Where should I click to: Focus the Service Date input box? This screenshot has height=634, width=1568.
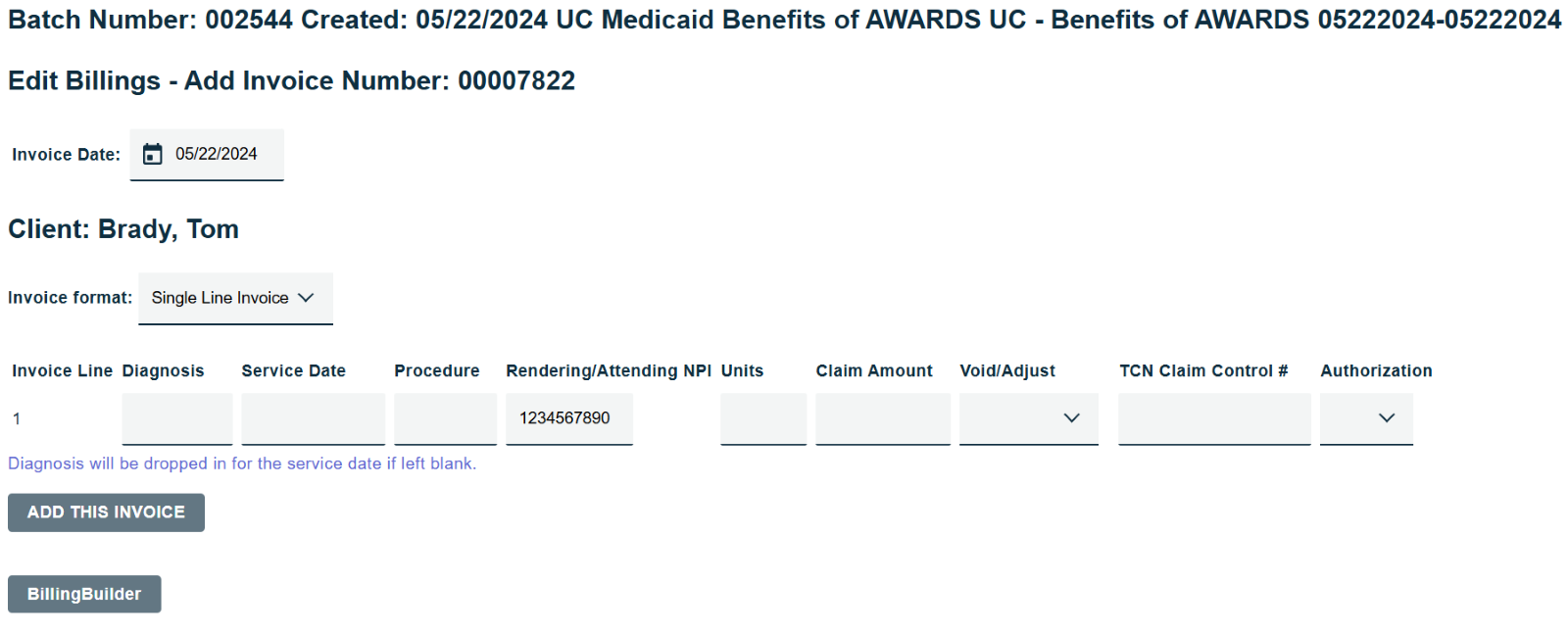[313, 418]
